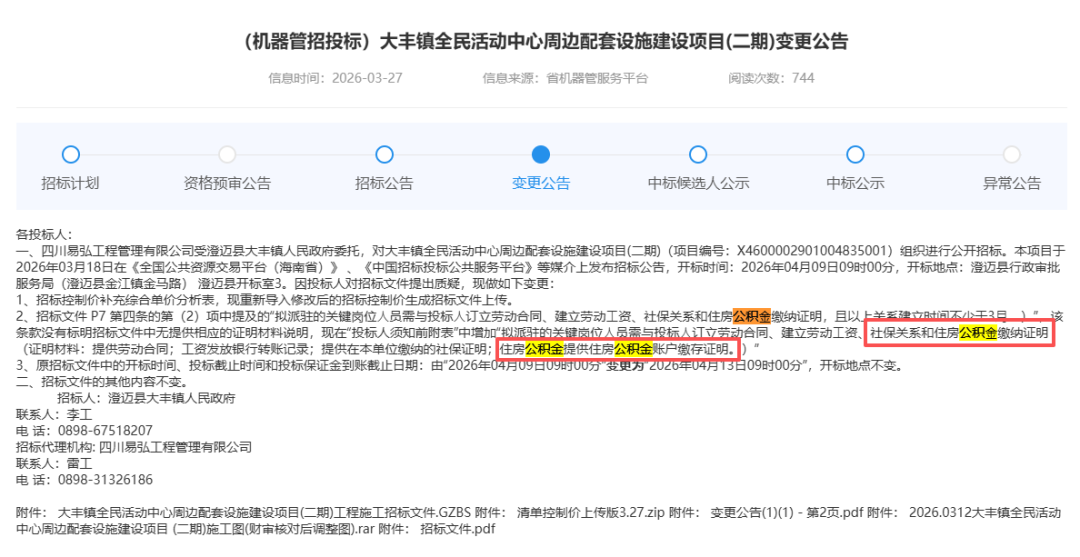This screenshot has height=557, width=1080.
Task: Click the announcement title heading
Action: [x=546, y=41]
